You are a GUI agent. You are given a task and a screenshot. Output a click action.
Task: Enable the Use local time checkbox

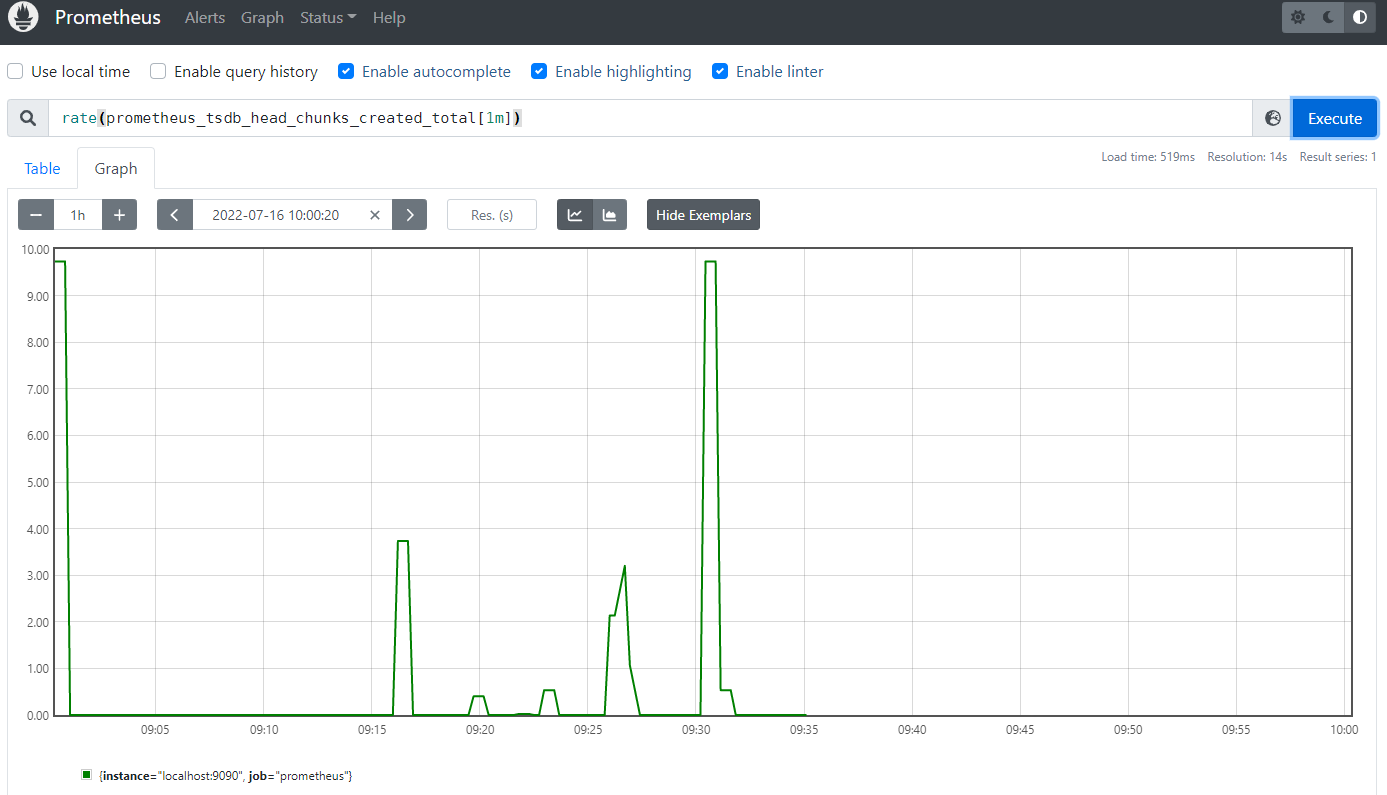click(x=16, y=72)
